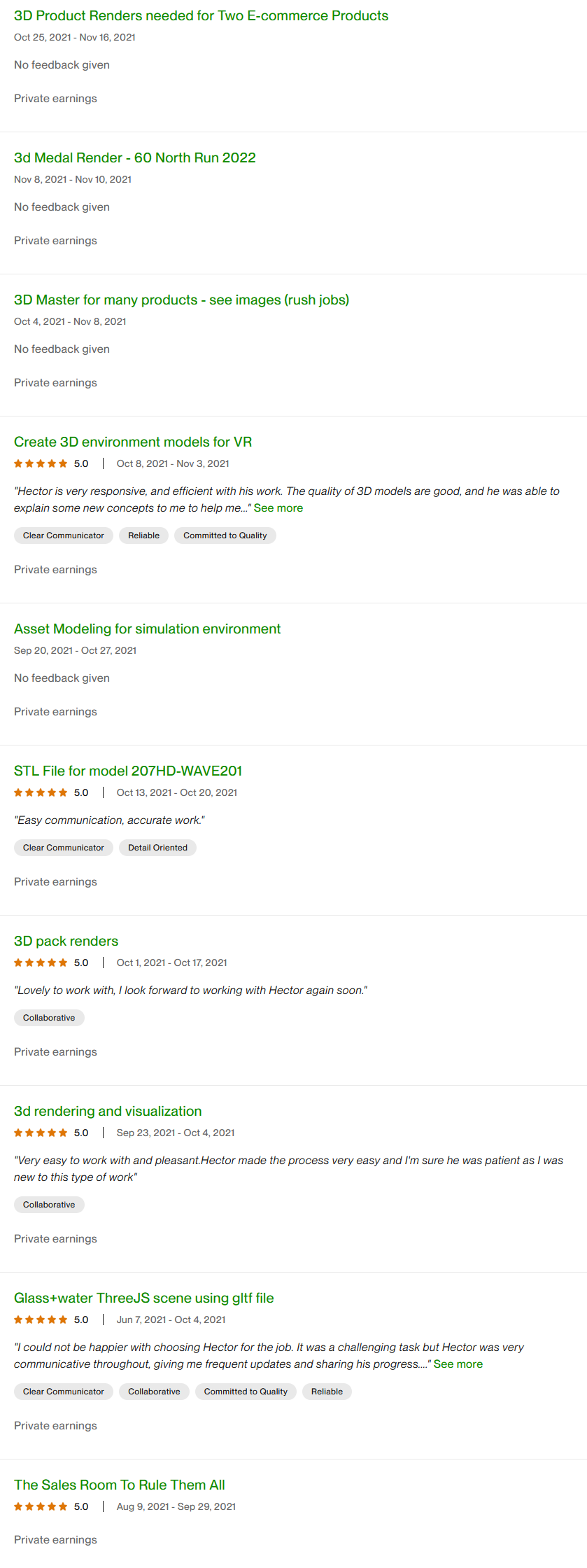
Task: Open 'Glass+water ThreeJS scene using gltf file' job
Action: coord(143,1298)
